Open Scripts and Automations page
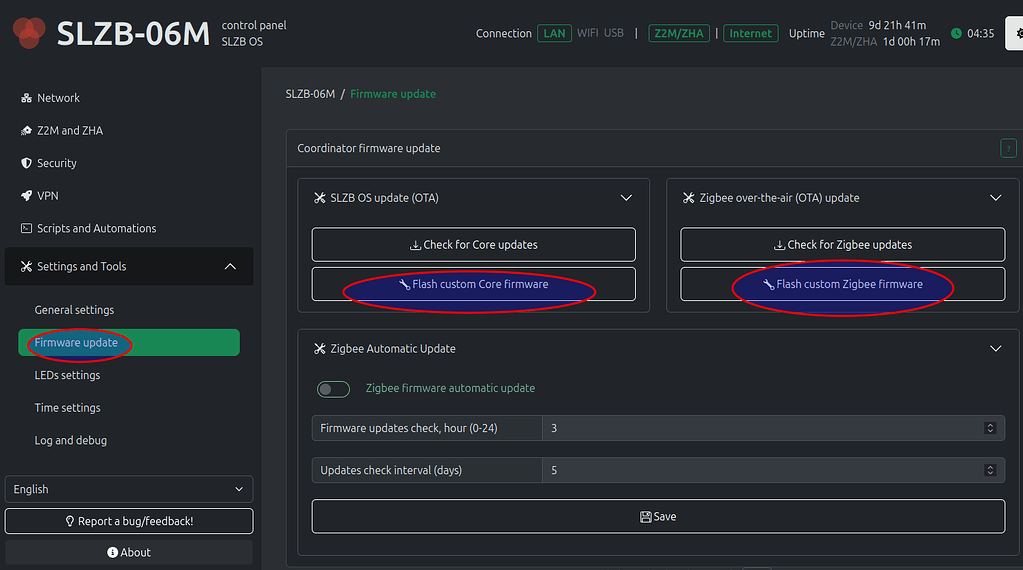Viewport: 1023px width, 570px height. [97, 228]
